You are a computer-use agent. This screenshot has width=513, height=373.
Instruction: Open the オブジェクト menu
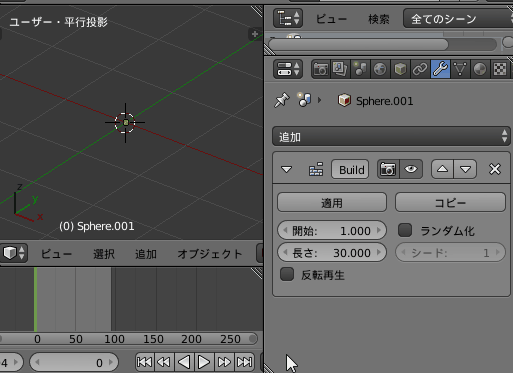coord(210,254)
